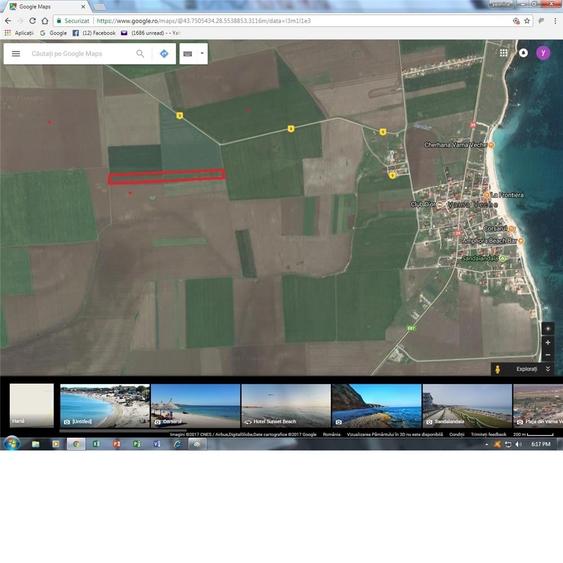Screen dimensions: 563x563
Task: Zoom in with the plus button
Action: click(x=548, y=343)
